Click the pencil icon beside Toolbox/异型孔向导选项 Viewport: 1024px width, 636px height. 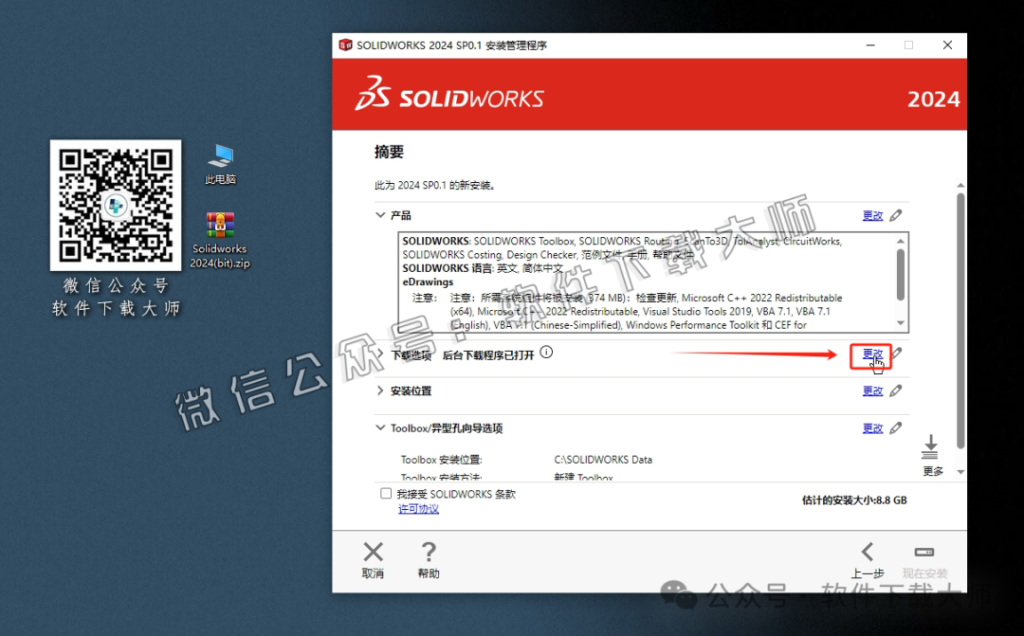896,427
